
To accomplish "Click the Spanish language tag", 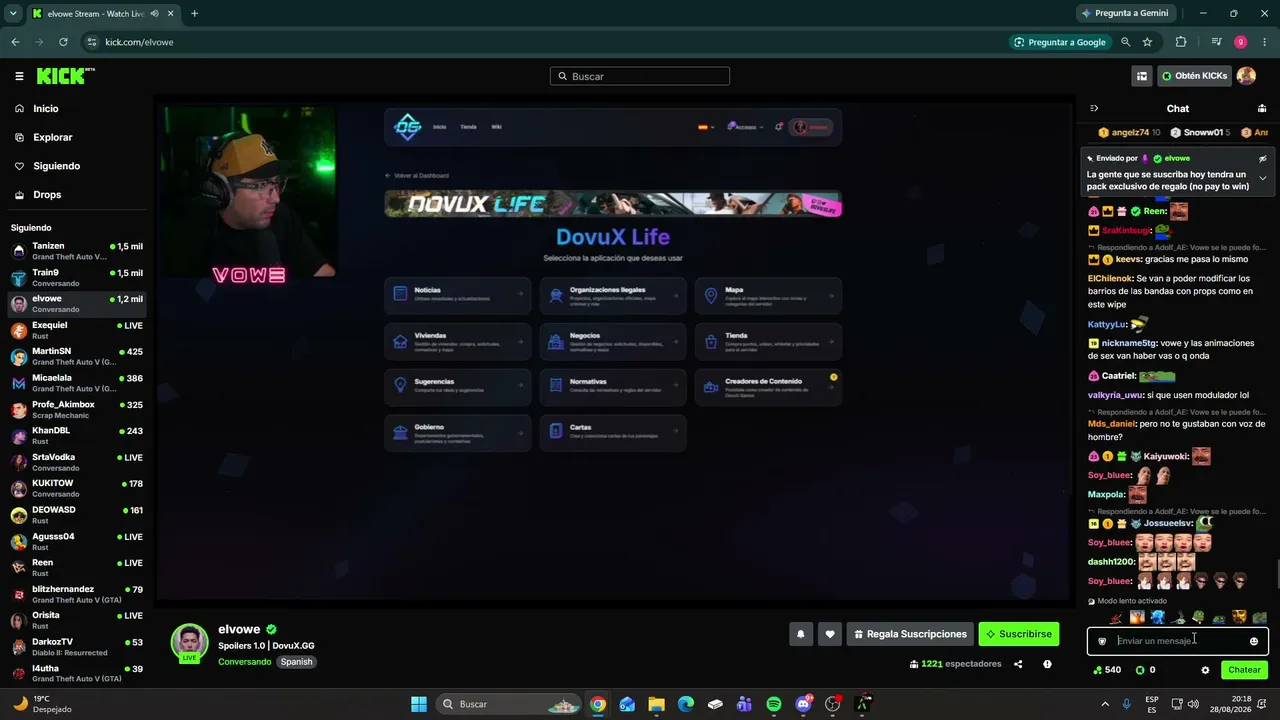I will 296,662.
